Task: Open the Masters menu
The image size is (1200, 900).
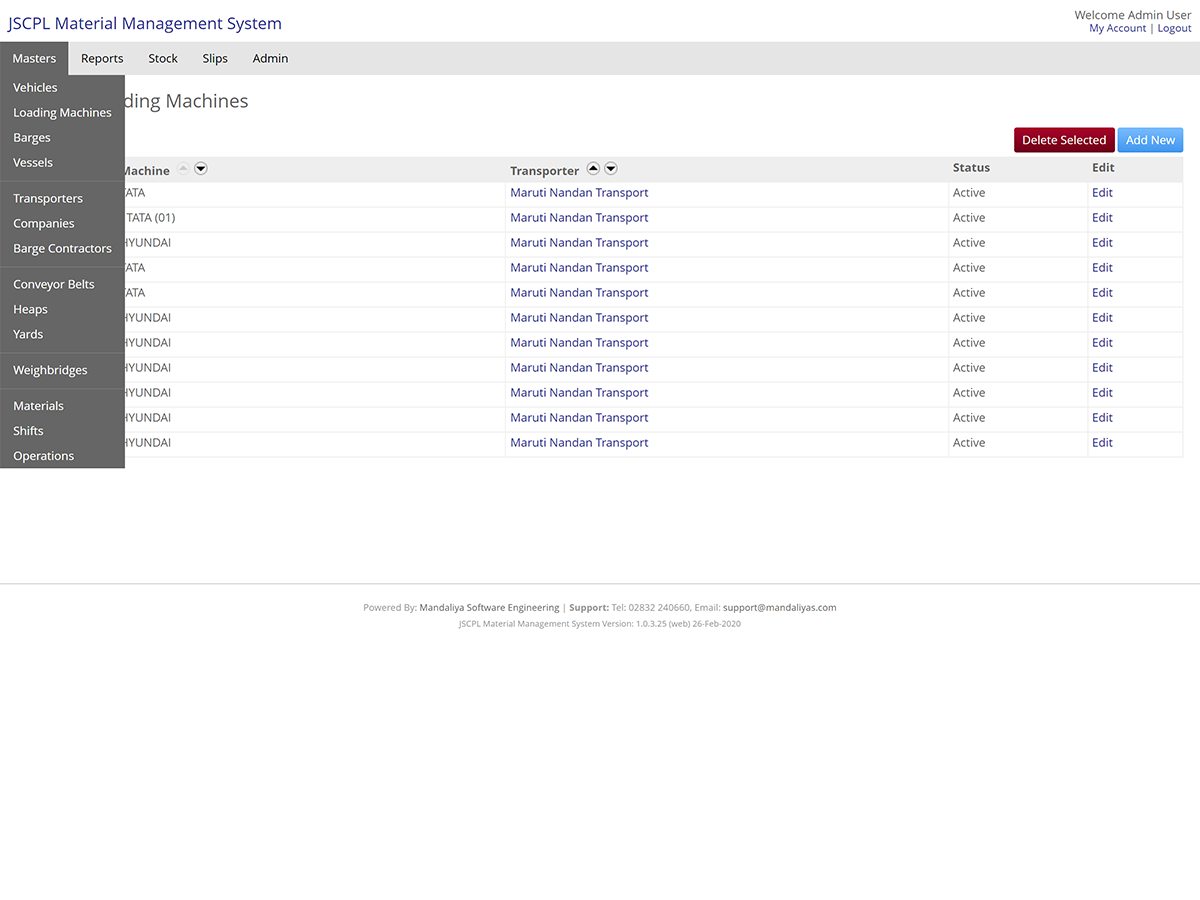Action: (34, 58)
